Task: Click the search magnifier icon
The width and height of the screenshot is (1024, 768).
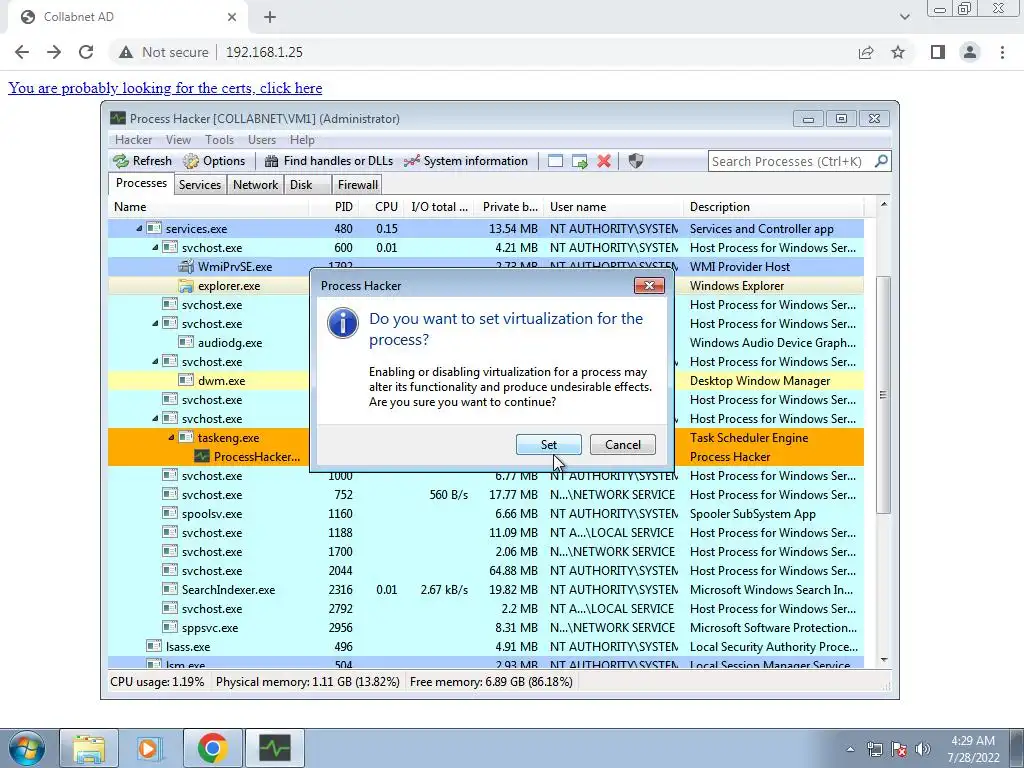Action: pos(881,161)
